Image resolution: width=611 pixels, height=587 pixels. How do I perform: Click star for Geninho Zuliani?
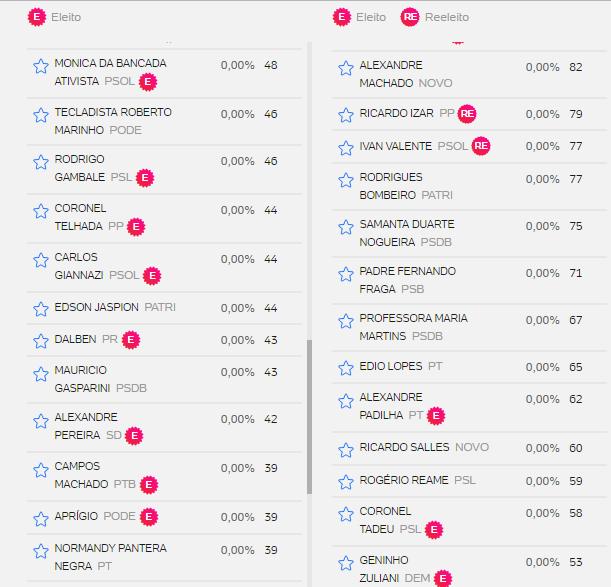click(346, 563)
